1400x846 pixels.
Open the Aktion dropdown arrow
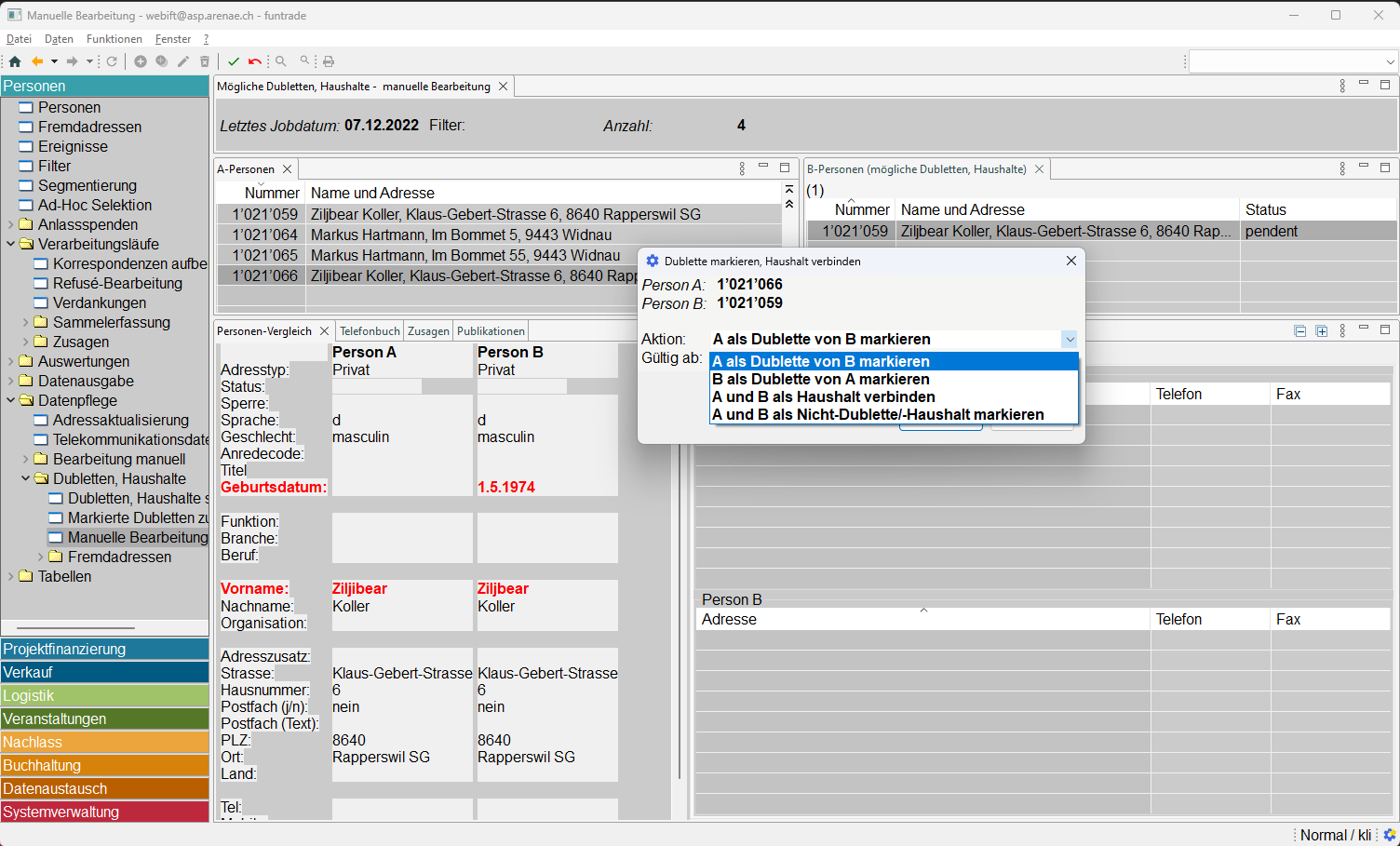[x=1070, y=340]
